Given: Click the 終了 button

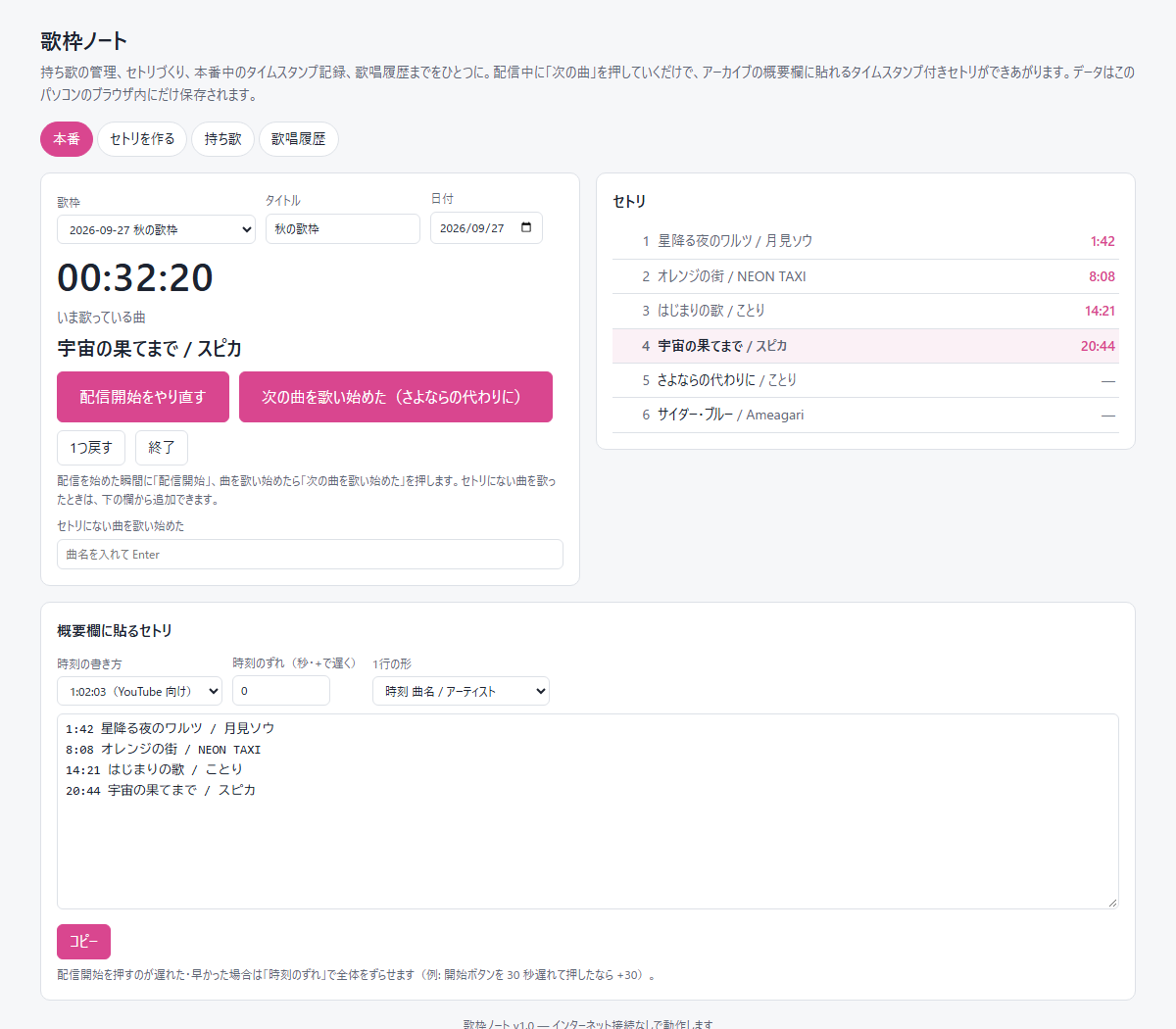Looking at the screenshot, I should pos(162,448).
